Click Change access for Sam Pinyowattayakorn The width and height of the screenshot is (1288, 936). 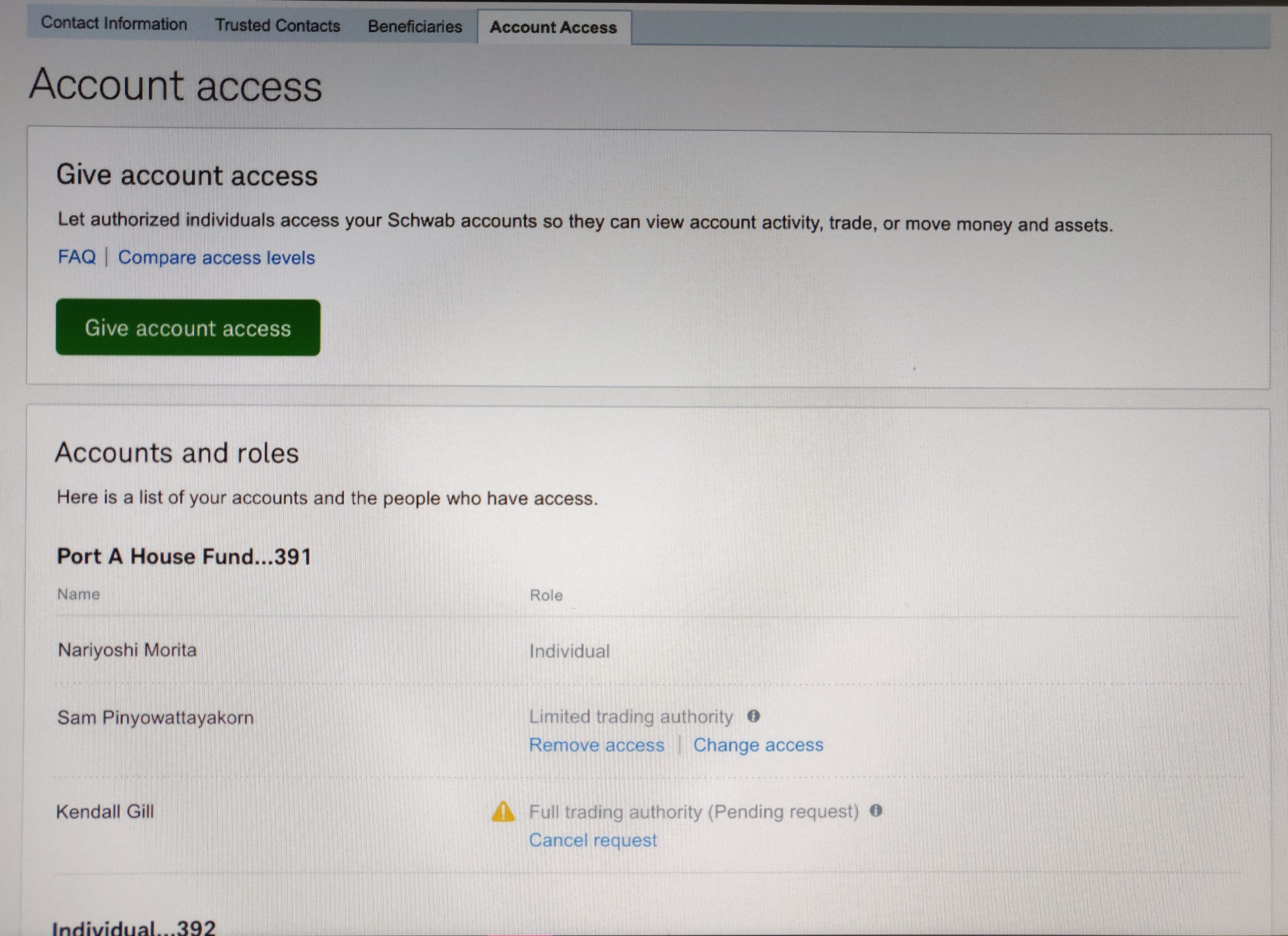pyautogui.click(x=758, y=745)
